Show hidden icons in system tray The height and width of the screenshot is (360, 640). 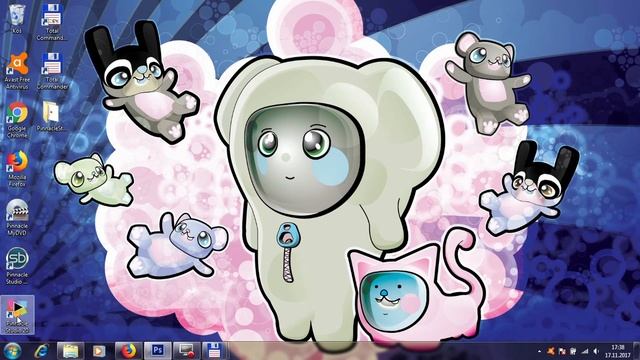point(540,351)
